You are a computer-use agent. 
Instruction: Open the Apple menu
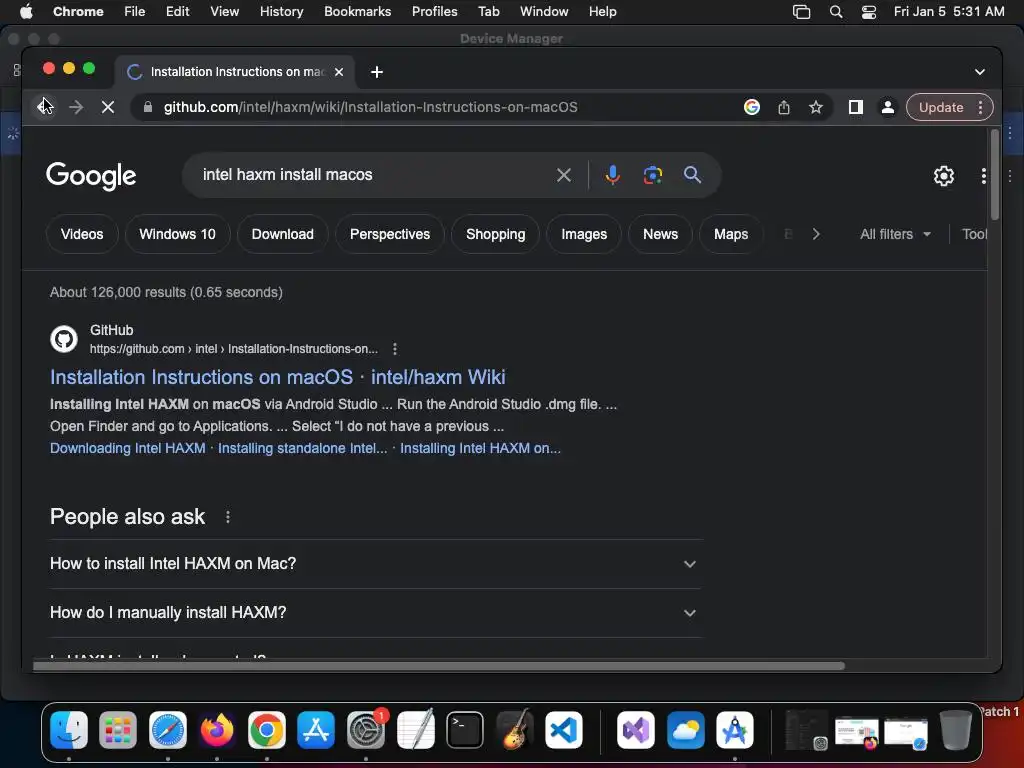coord(26,12)
